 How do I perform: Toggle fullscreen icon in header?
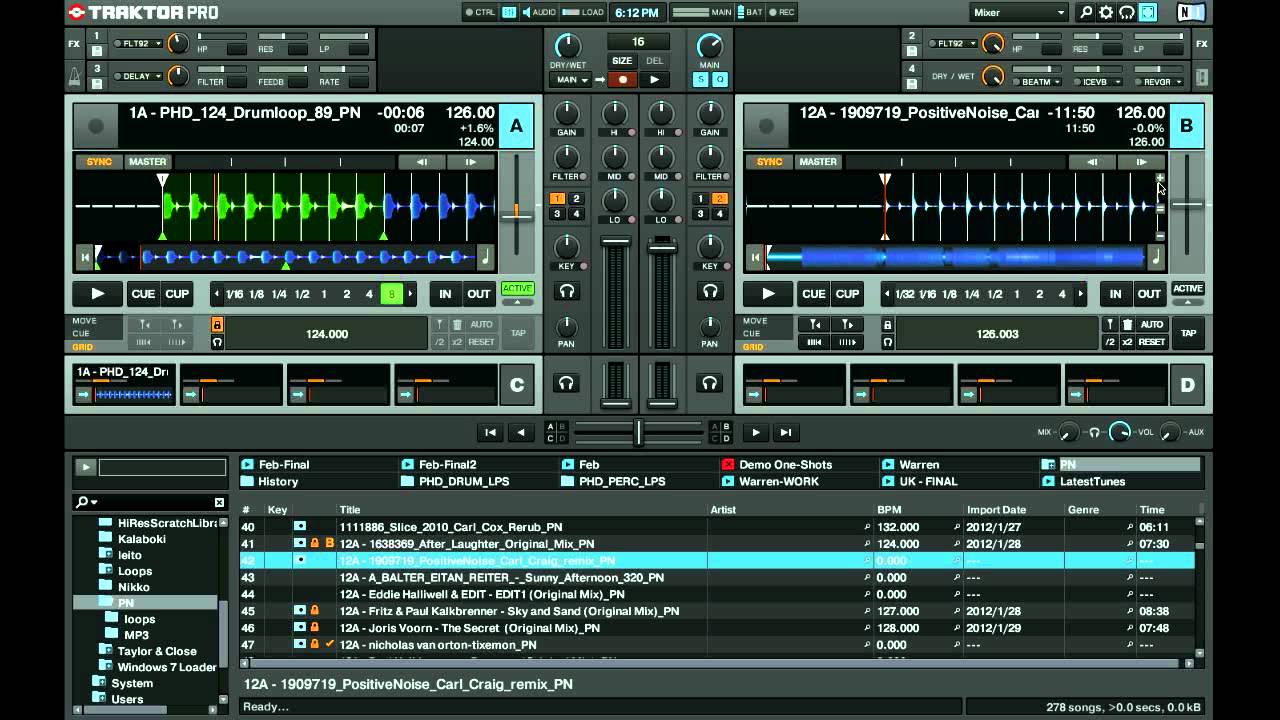click(1148, 13)
